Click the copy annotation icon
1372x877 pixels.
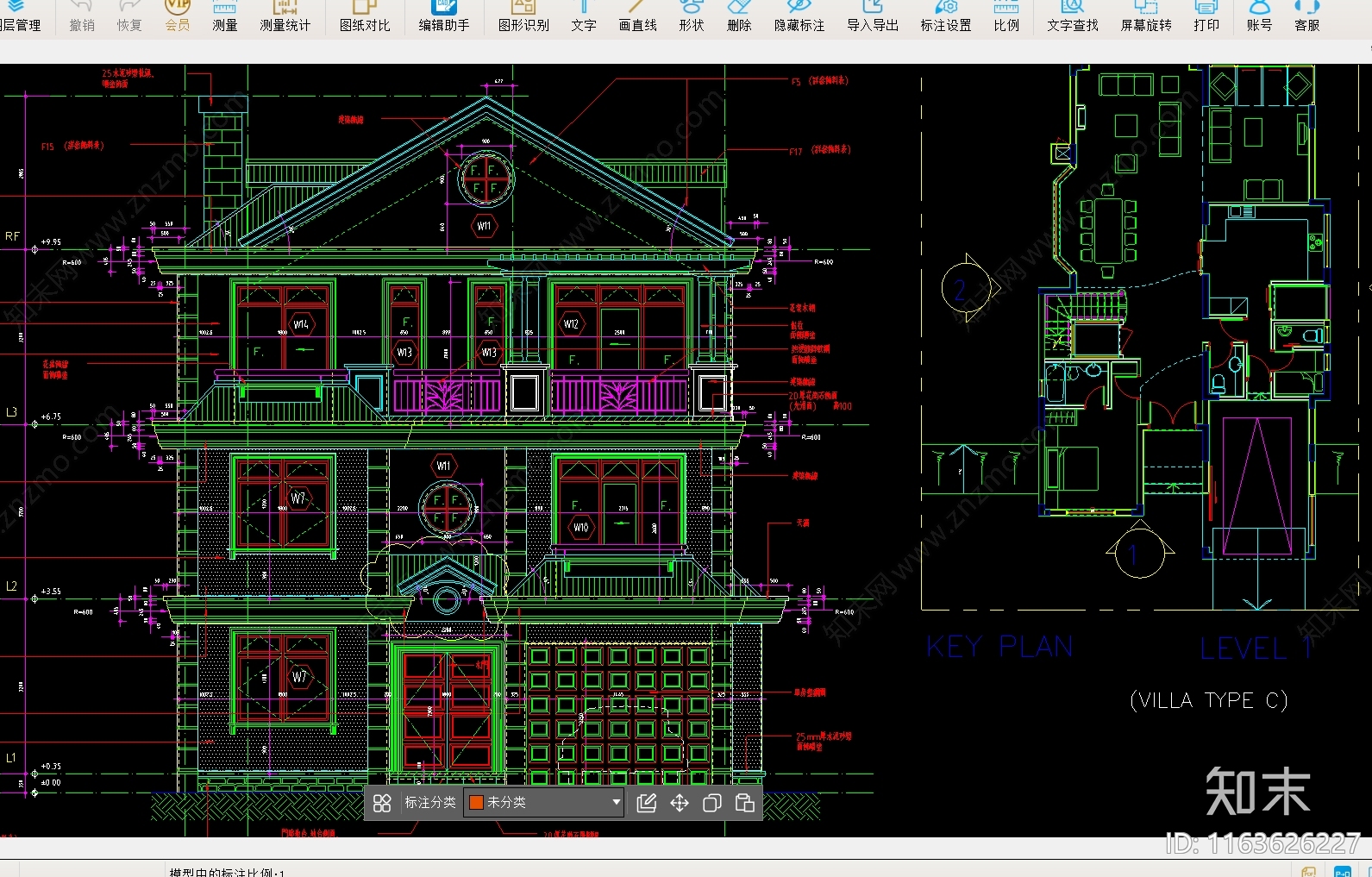(712, 803)
